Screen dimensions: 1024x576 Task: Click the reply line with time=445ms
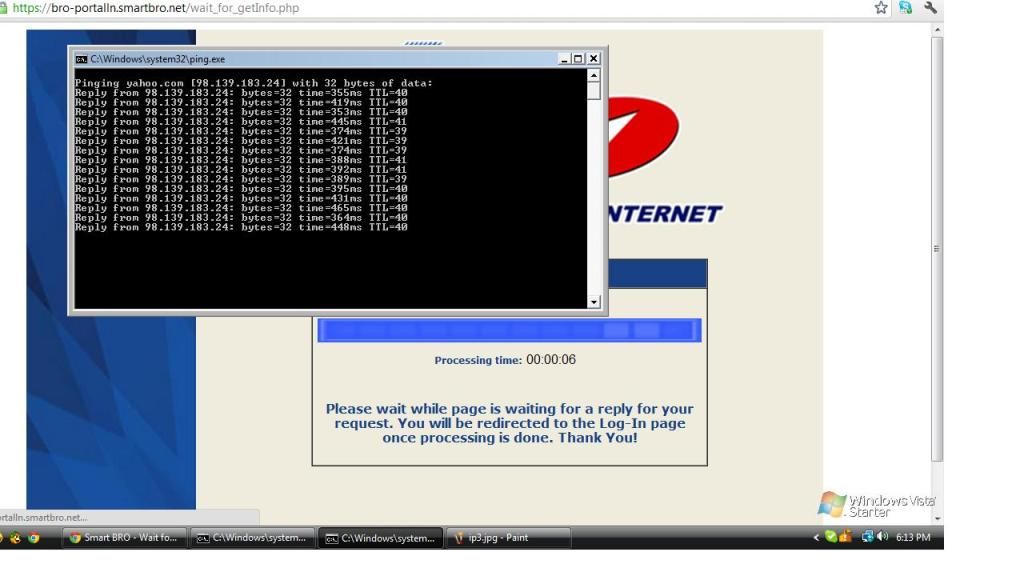click(241, 121)
